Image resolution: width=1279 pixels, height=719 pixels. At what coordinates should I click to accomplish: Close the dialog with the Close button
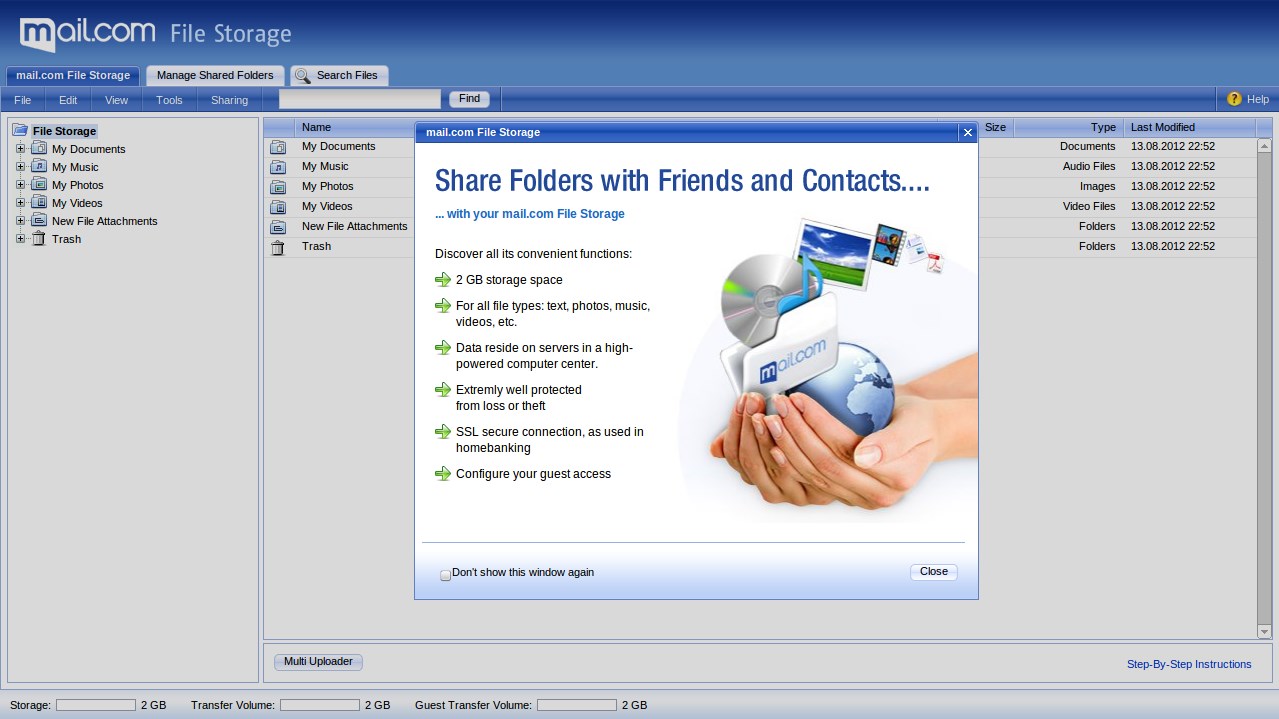[934, 572]
